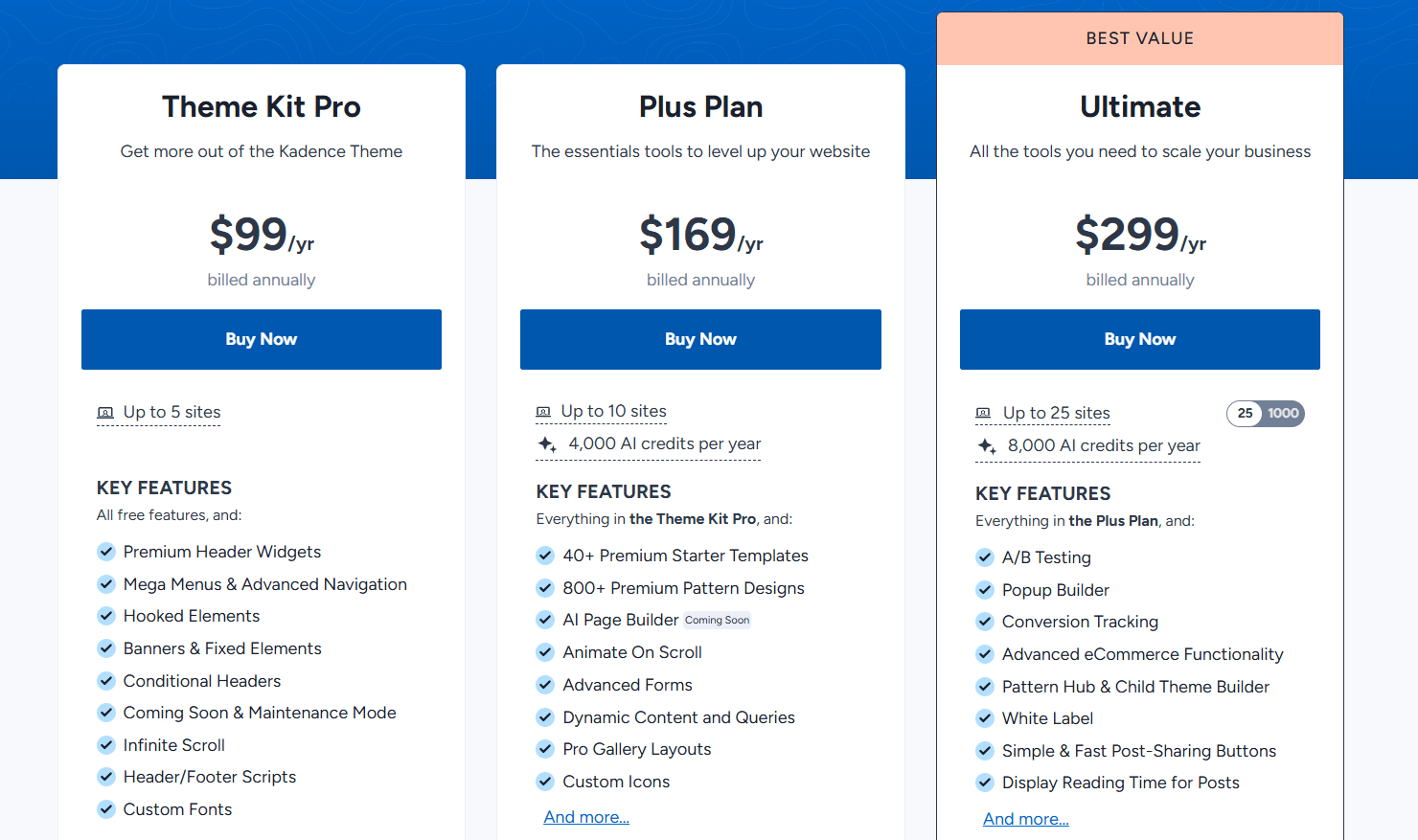
Task: Click the laptop icon beside "Up to 10 sites"
Action: point(544,410)
